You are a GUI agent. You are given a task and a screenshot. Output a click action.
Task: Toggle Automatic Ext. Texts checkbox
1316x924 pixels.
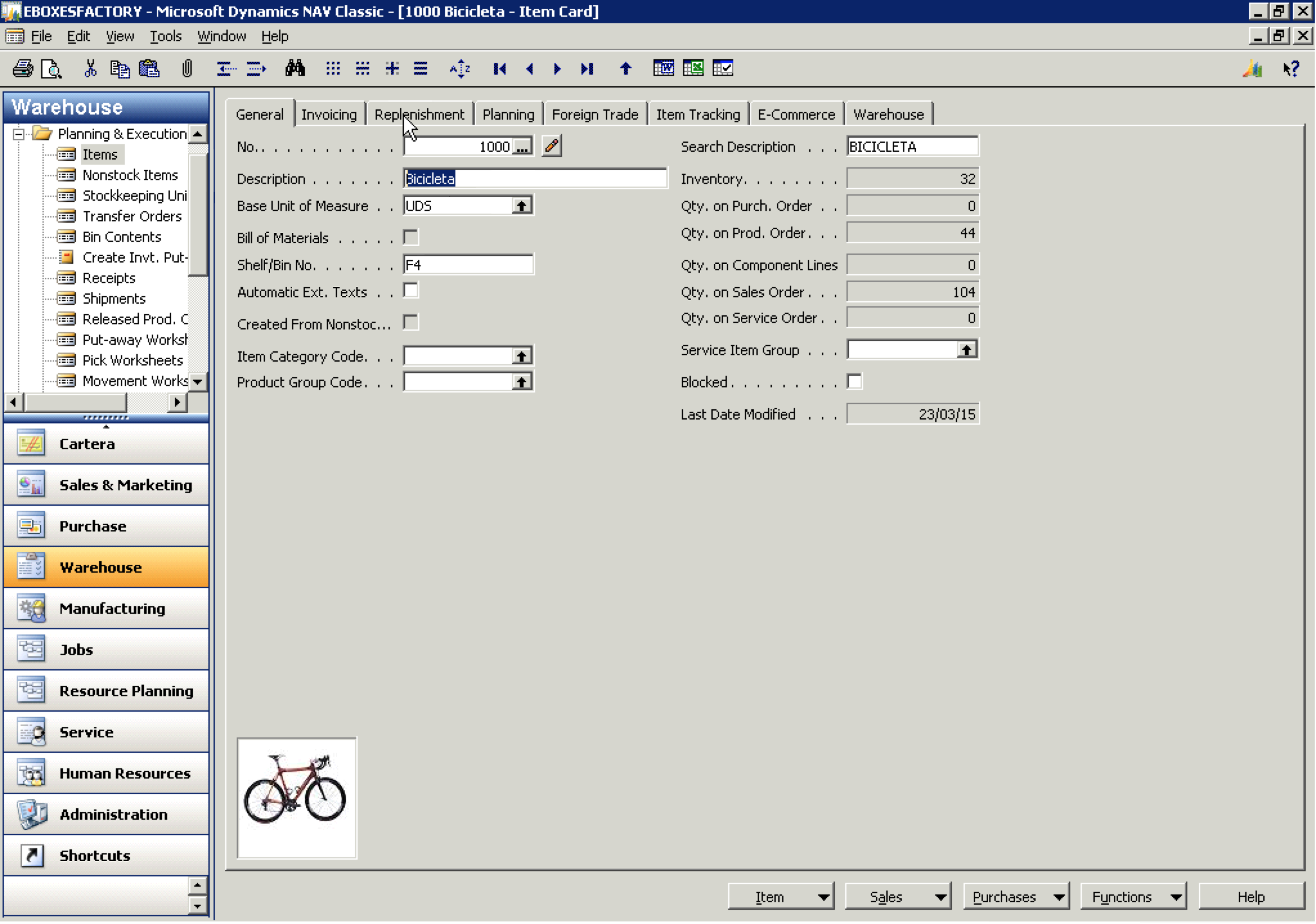click(x=410, y=291)
